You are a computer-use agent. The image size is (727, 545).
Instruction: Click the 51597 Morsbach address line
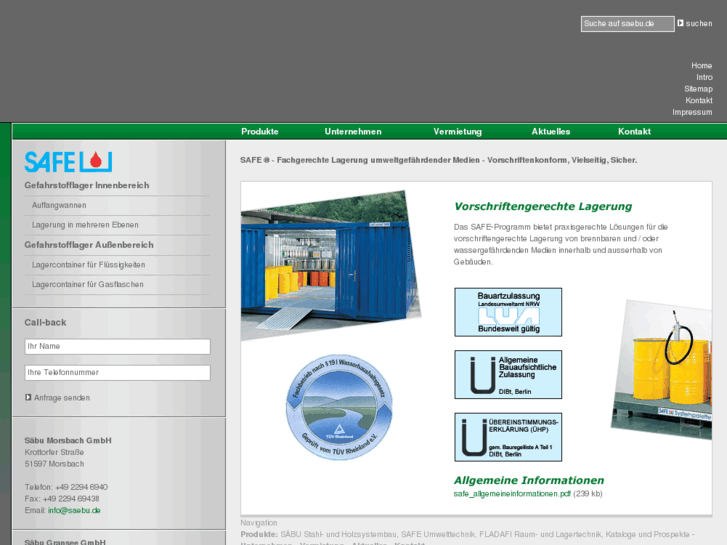coord(54,464)
